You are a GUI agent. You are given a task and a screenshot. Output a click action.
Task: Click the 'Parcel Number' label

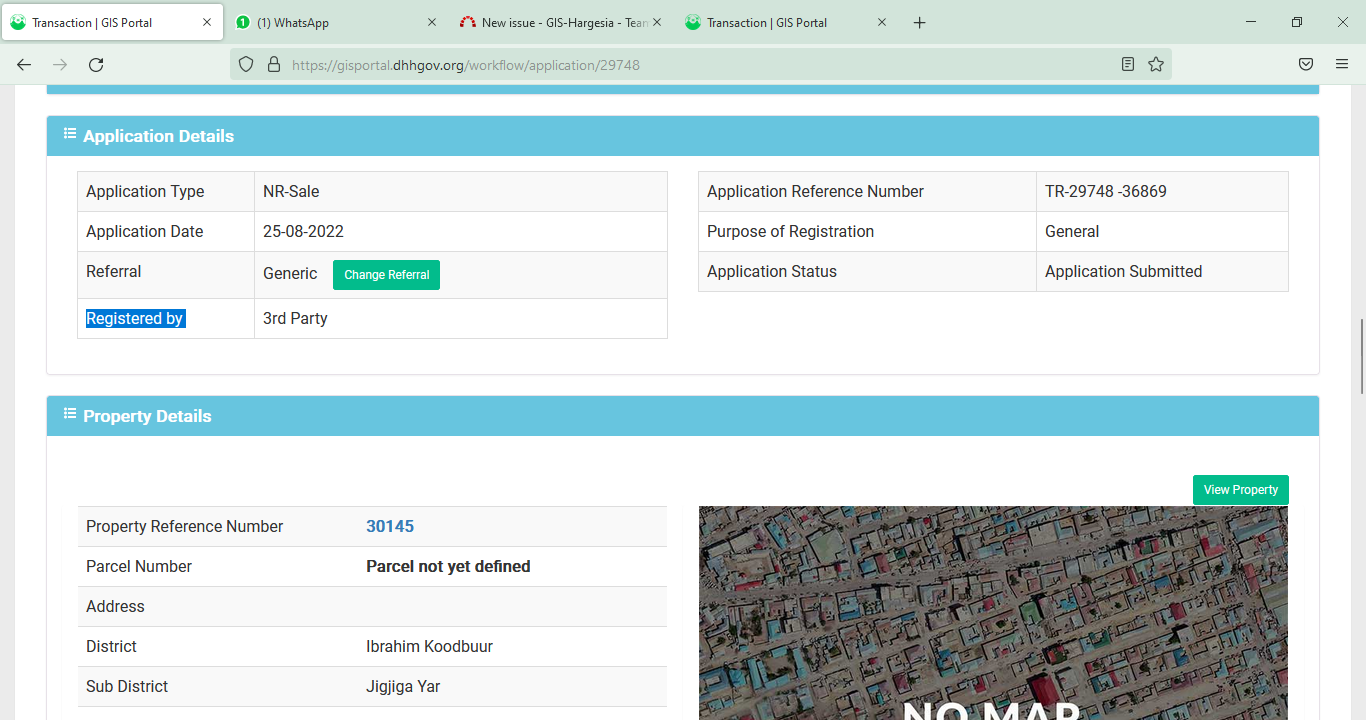click(x=138, y=566)
